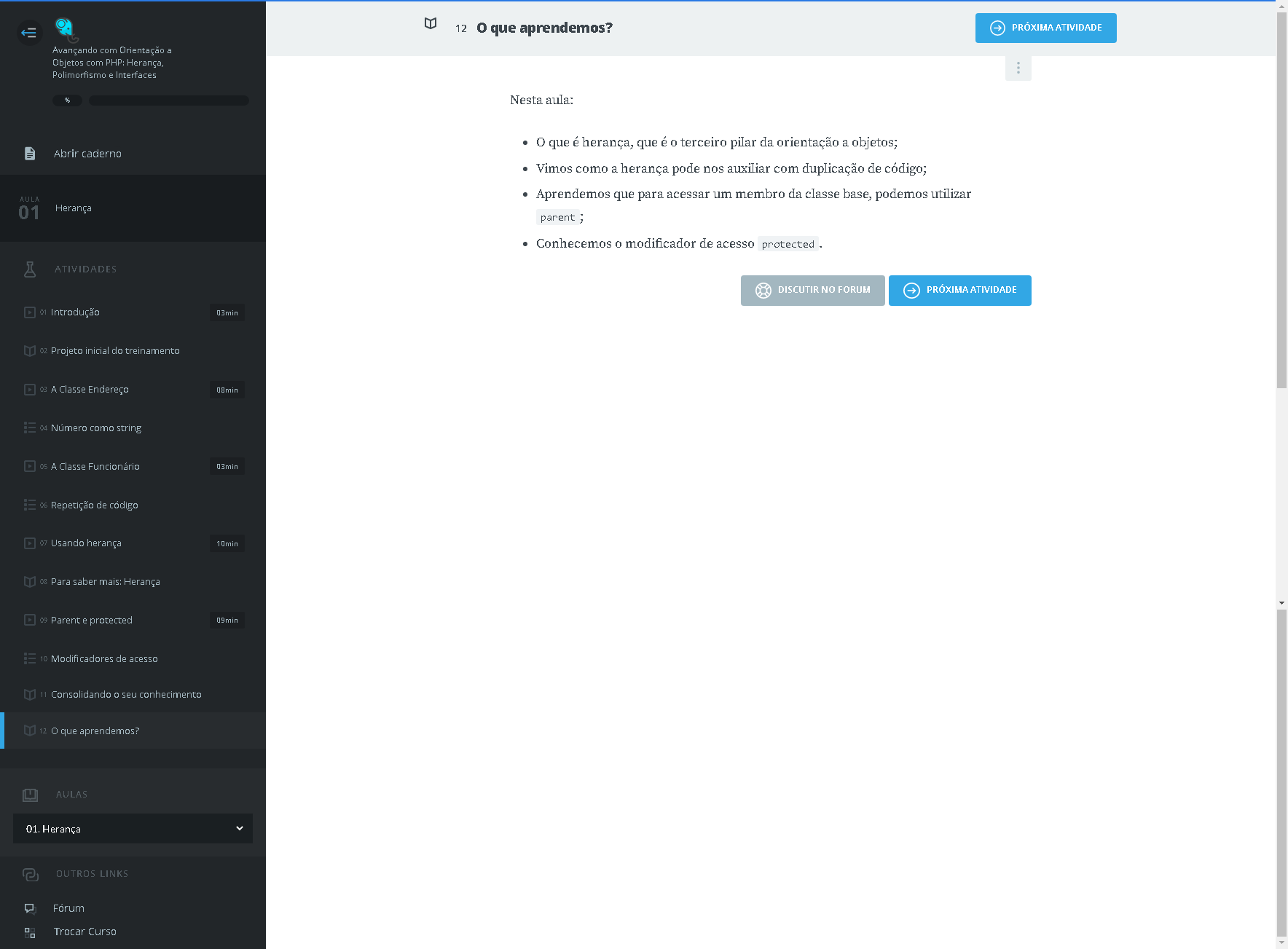The image size is (1288, 949).
Task: Click the Discutir no Forum button
Action: 812,291
